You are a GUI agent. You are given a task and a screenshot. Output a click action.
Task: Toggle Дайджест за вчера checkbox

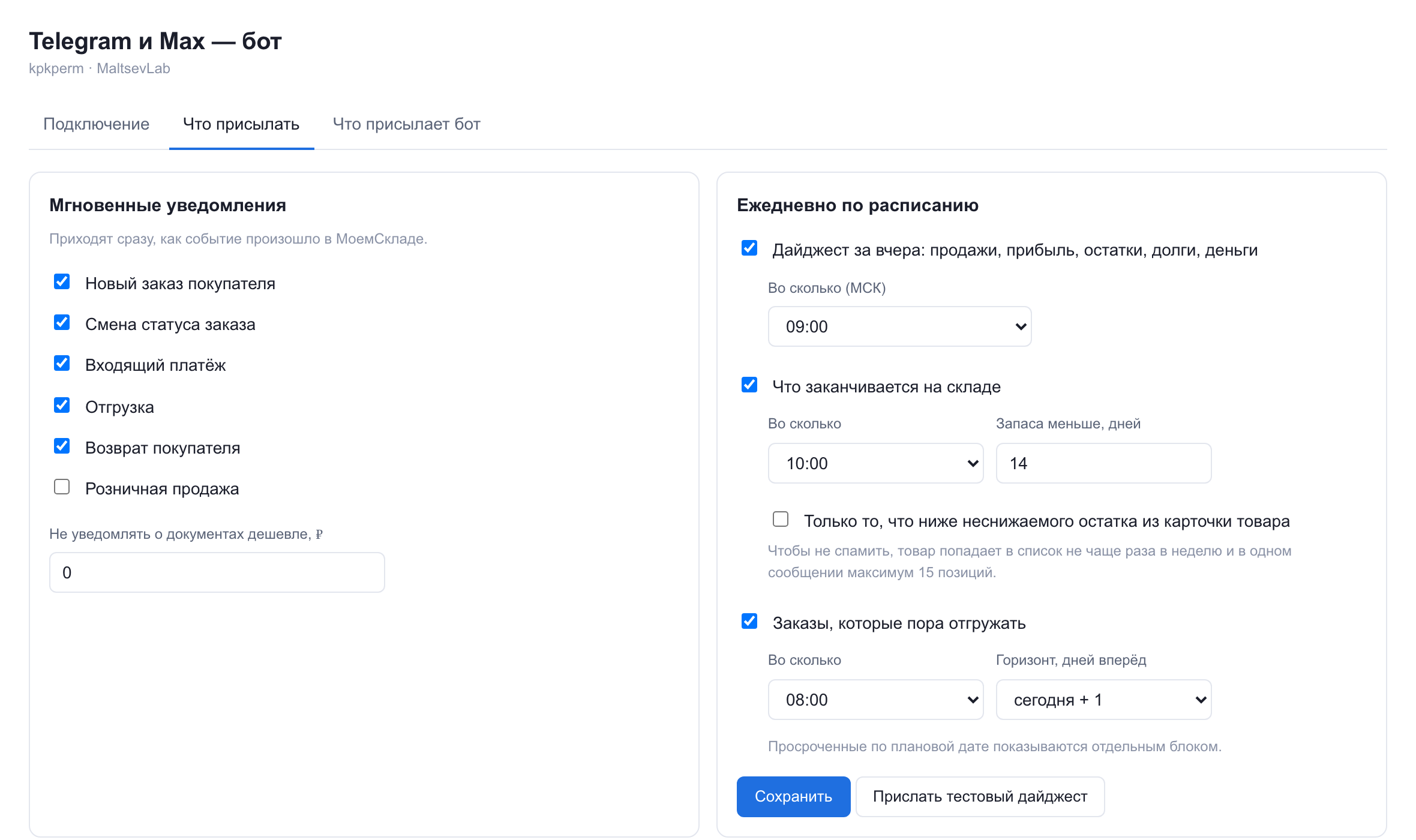(x=749, y=248)
